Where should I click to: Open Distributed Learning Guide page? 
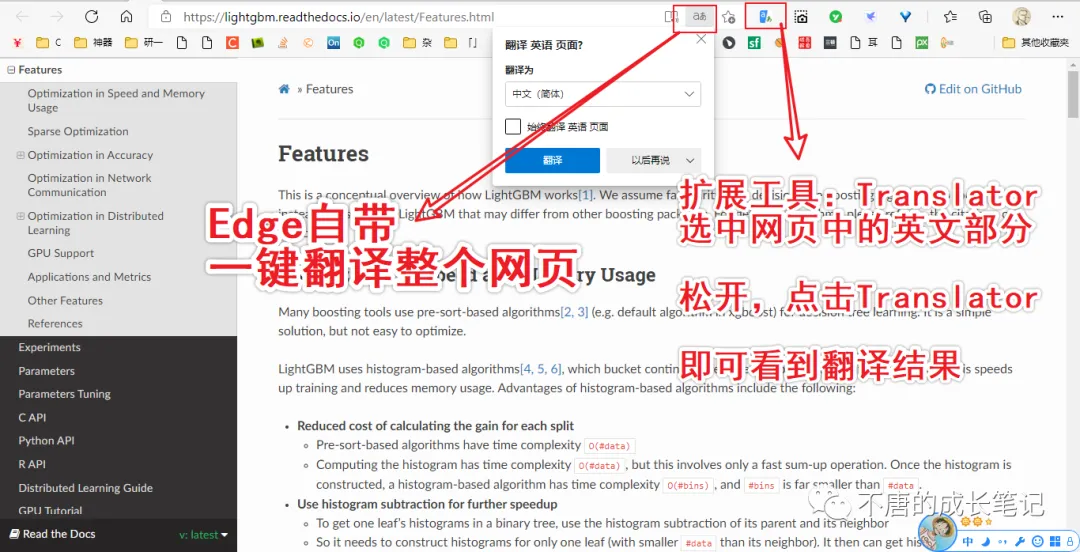pos(85,488)
